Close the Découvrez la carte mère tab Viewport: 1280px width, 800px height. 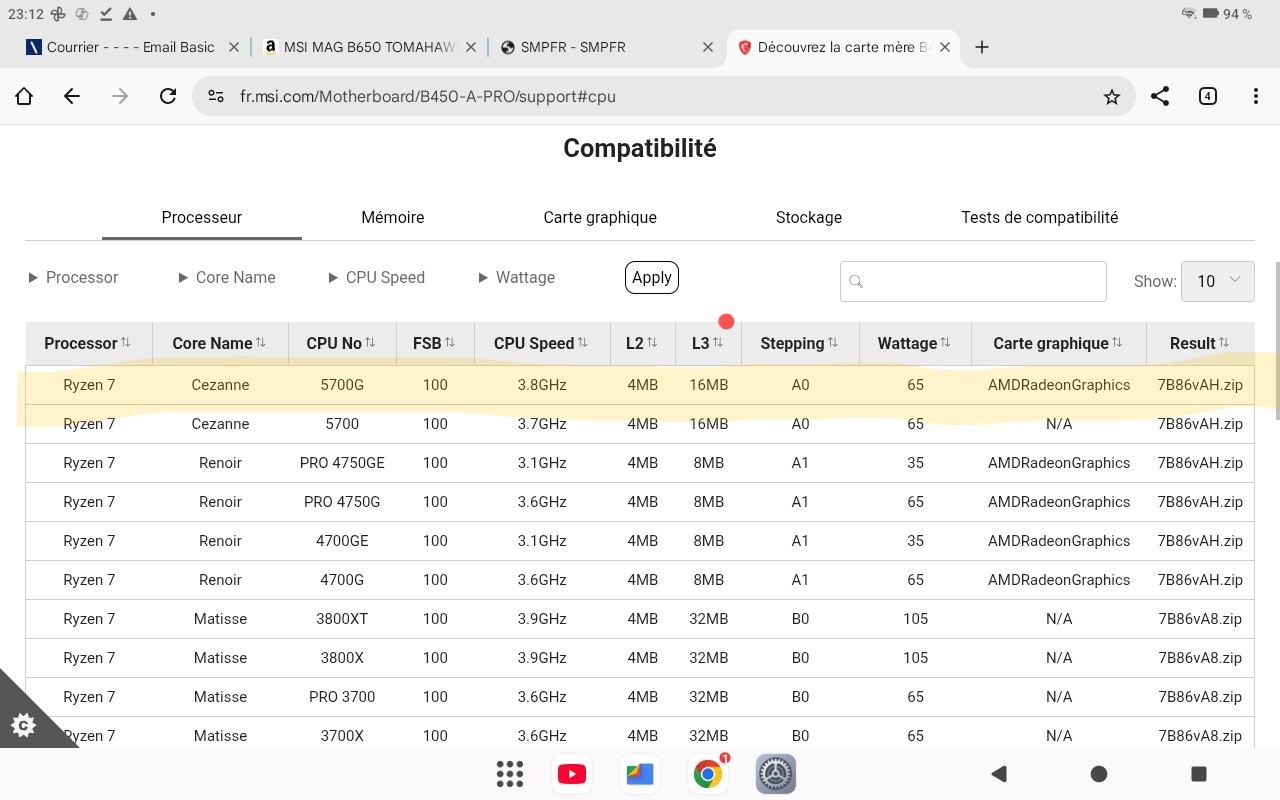[x=945, y=47]
